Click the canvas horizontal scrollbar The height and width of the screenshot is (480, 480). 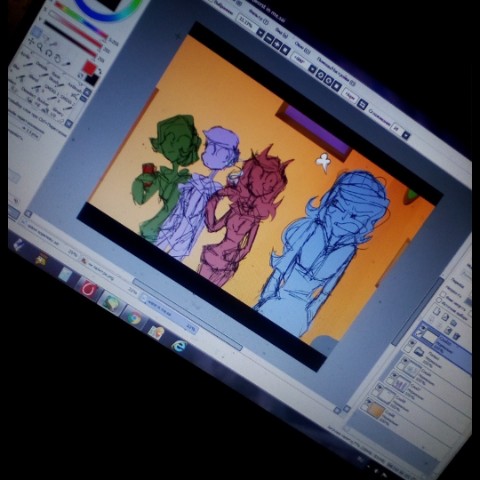[188, 314]
